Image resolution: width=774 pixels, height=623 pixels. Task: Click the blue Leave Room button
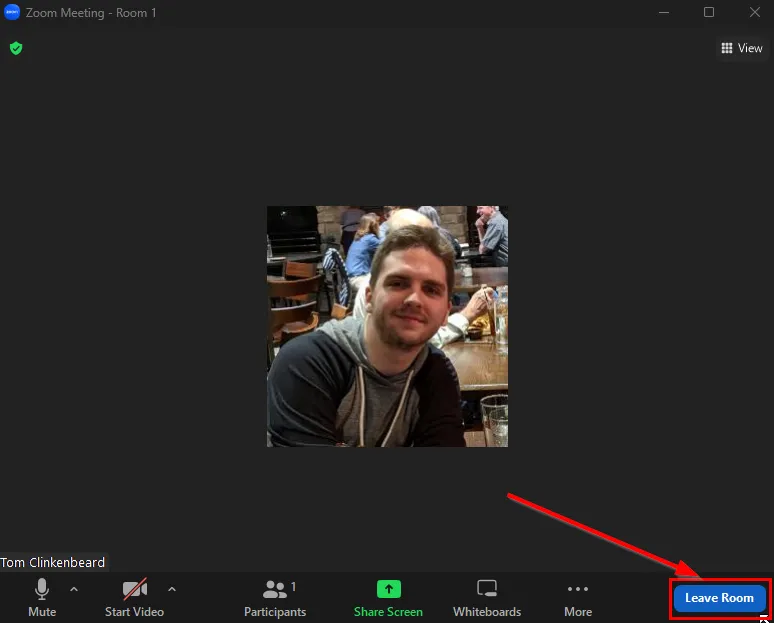click(719, 598)
